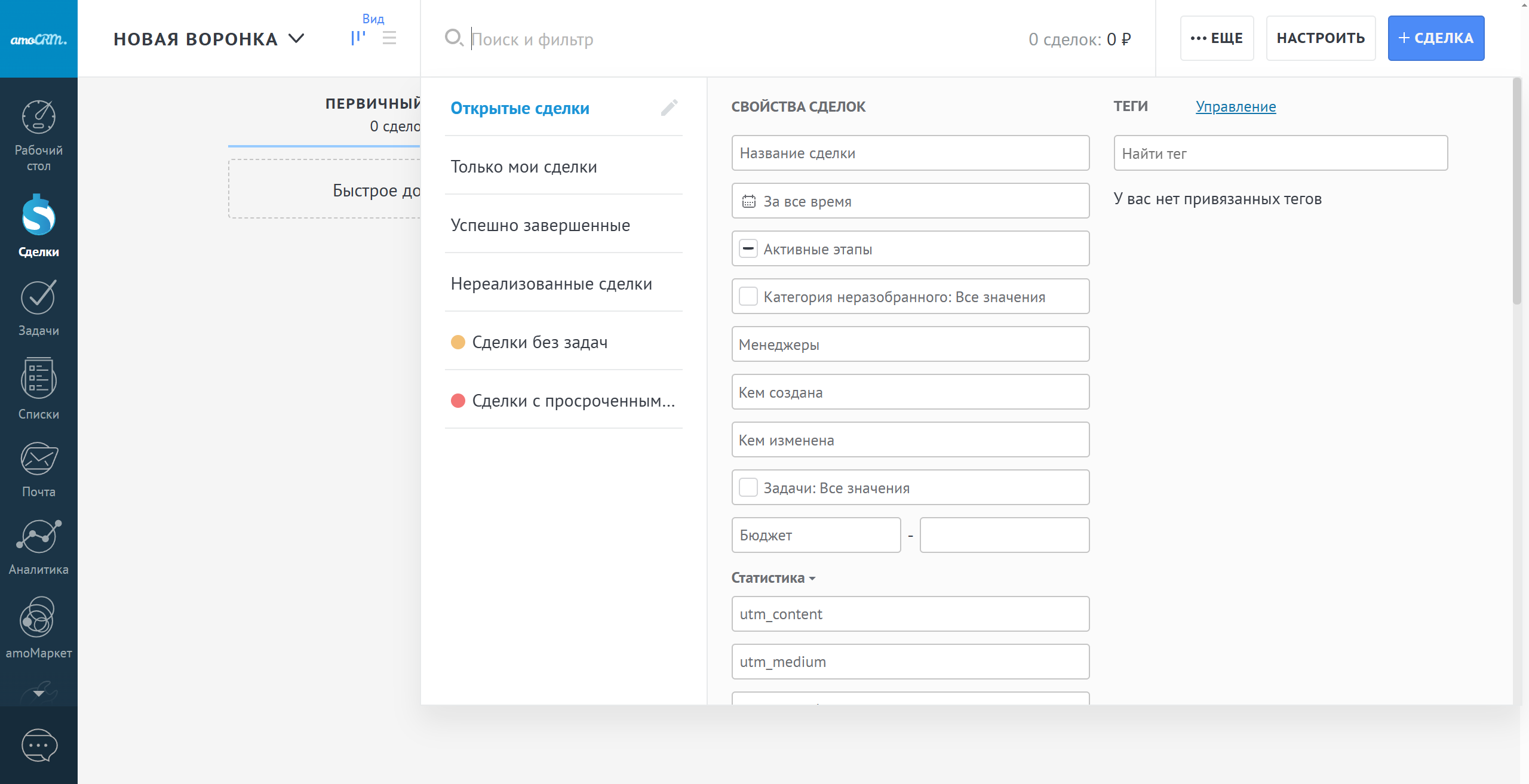Open the Рабочий стол dashboard icon
Screen dimensions: 1529x784
click(x=39, y=118)
